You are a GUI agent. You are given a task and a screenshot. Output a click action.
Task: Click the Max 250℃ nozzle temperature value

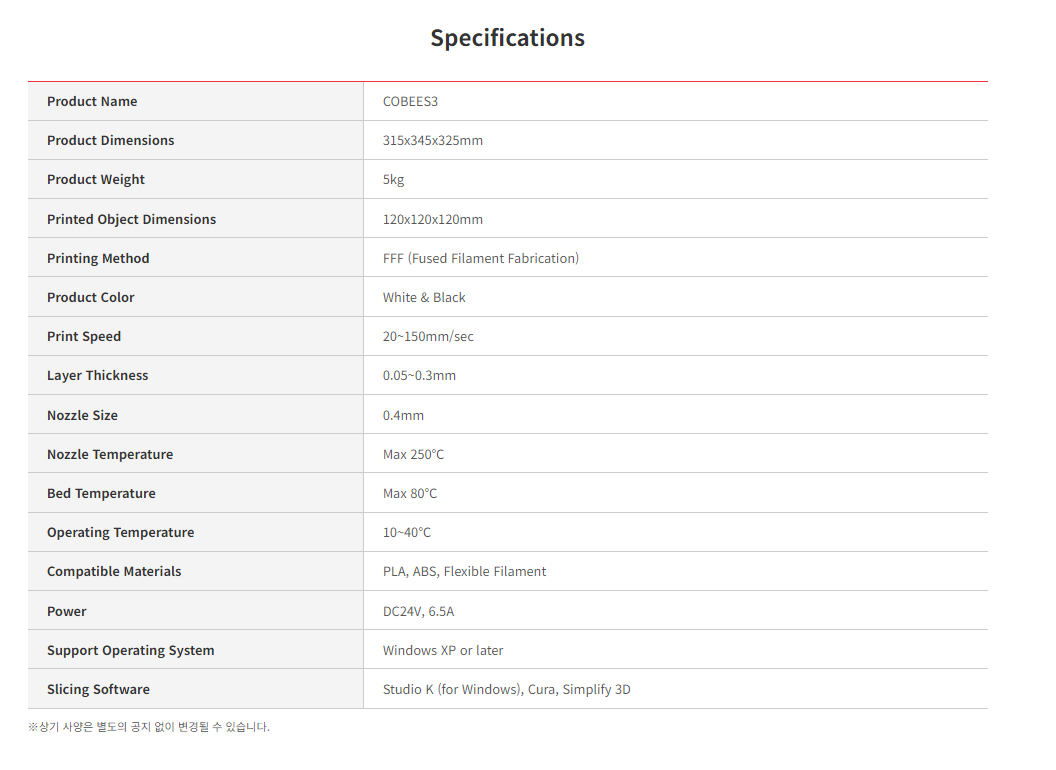pos(413,454)
